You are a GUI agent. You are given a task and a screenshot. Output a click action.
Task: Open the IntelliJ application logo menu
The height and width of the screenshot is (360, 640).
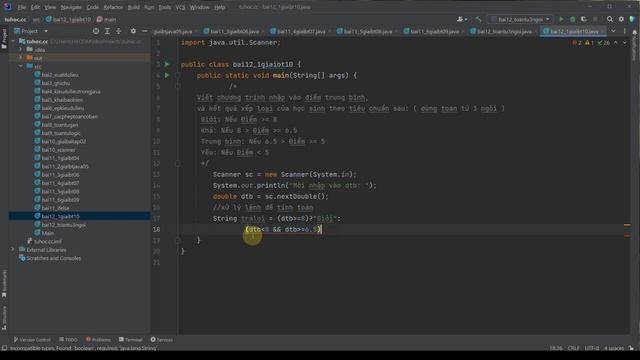[7, 7]
